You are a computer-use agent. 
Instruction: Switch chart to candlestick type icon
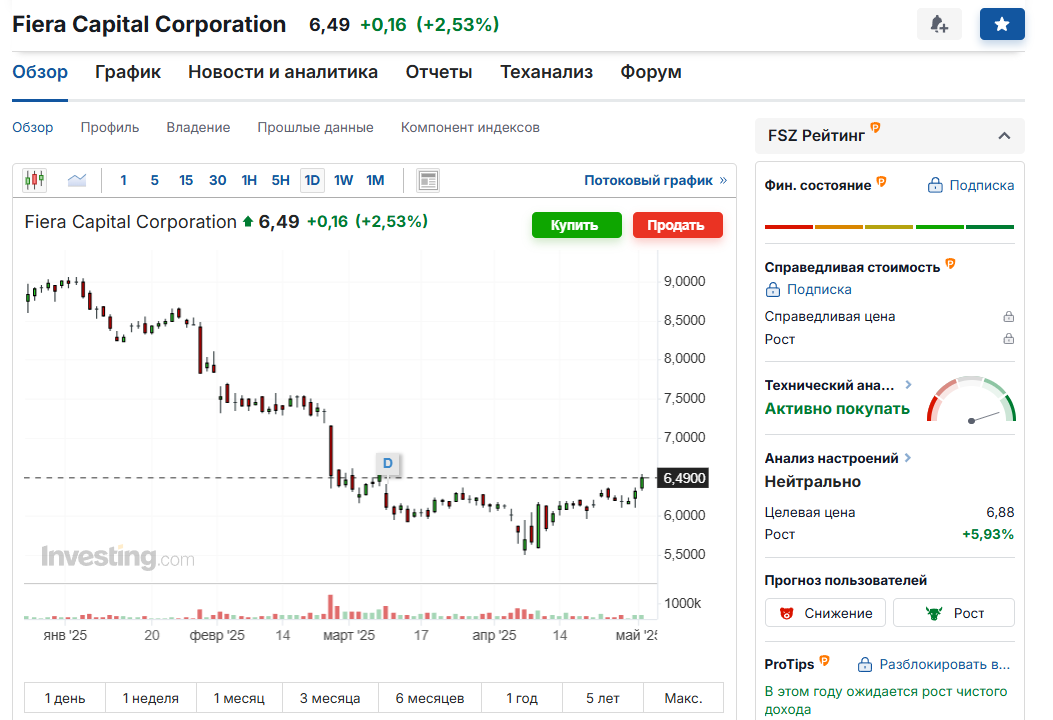34,180
